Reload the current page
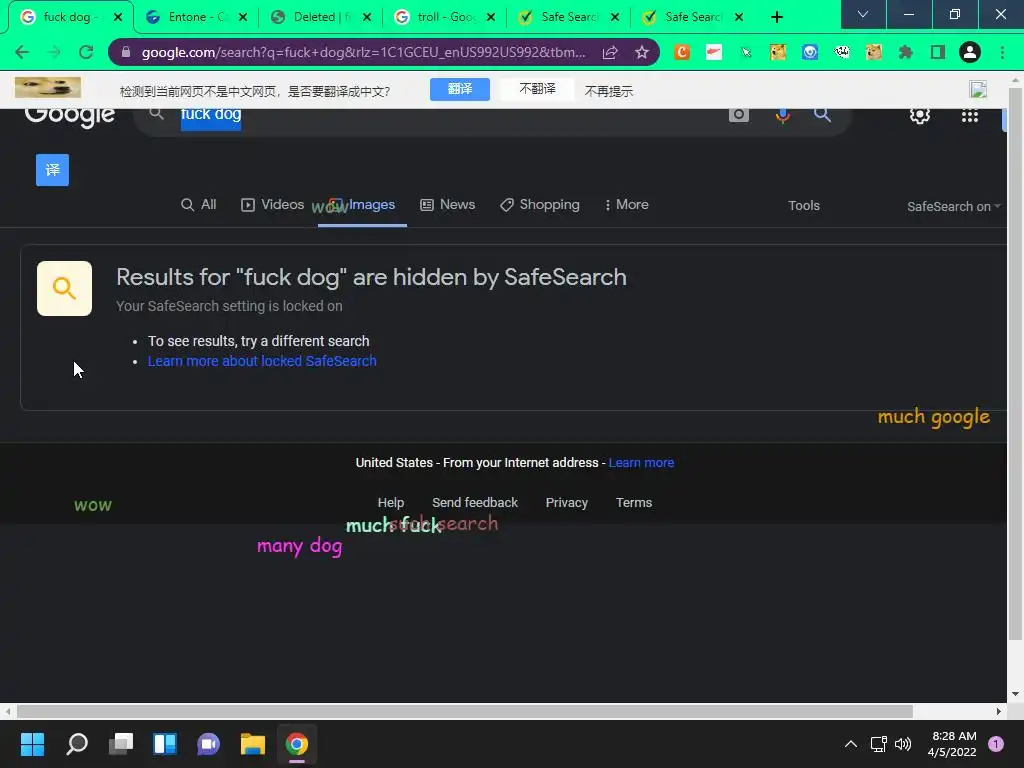 (86, 52)
